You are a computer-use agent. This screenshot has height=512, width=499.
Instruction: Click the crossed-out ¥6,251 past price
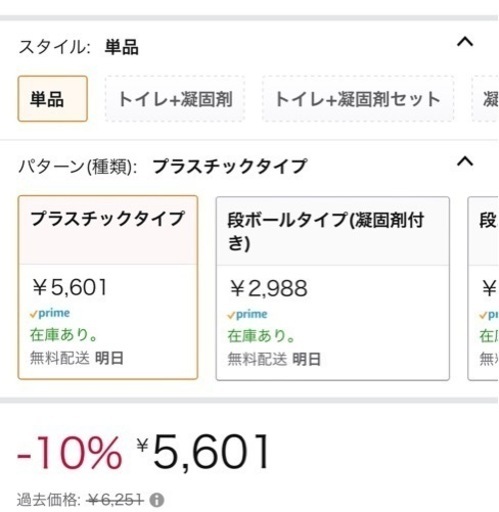pyautogui.click(x=115, y=500)
